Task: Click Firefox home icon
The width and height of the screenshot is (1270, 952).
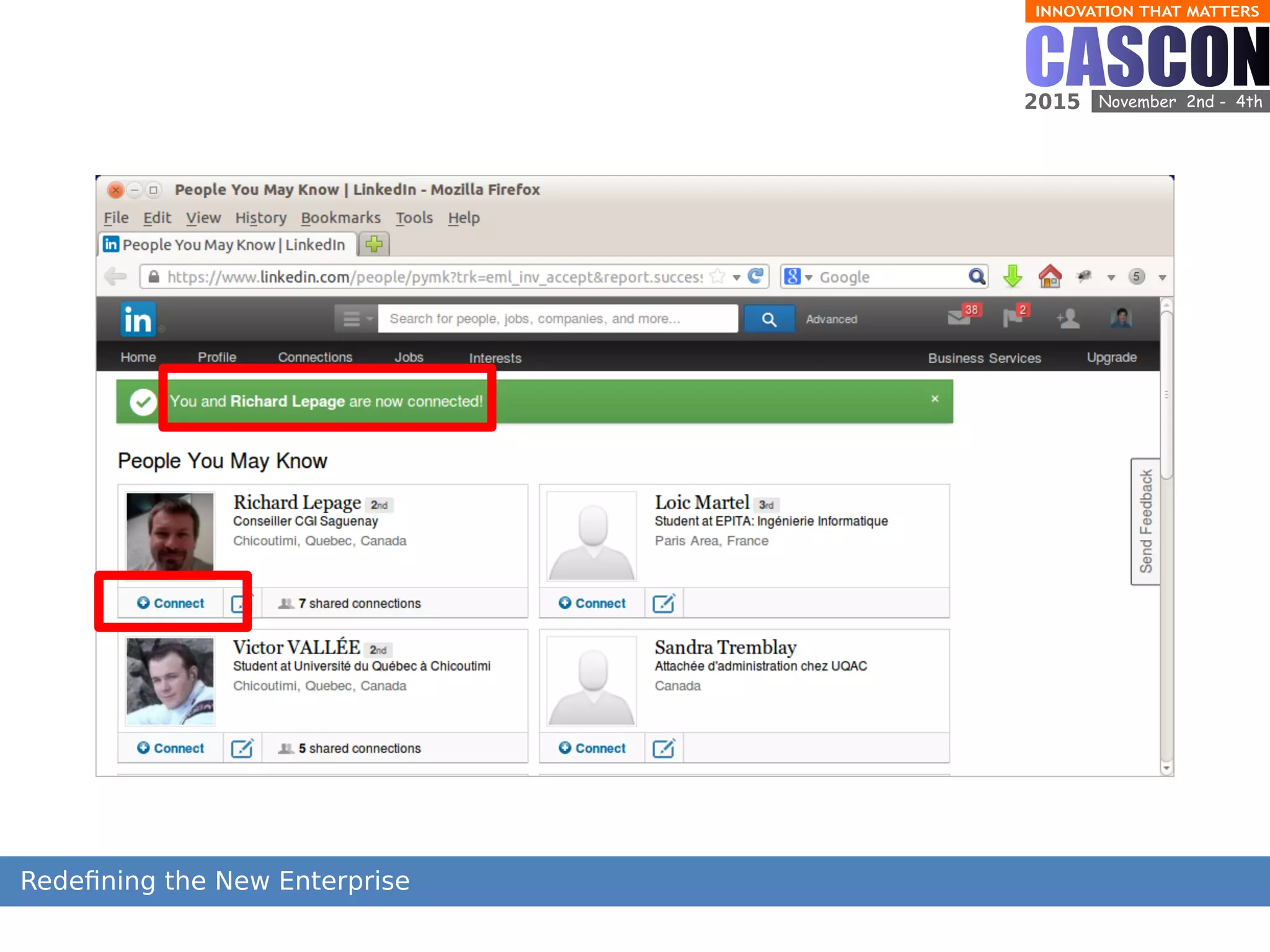Action: tap(1050, 276)
